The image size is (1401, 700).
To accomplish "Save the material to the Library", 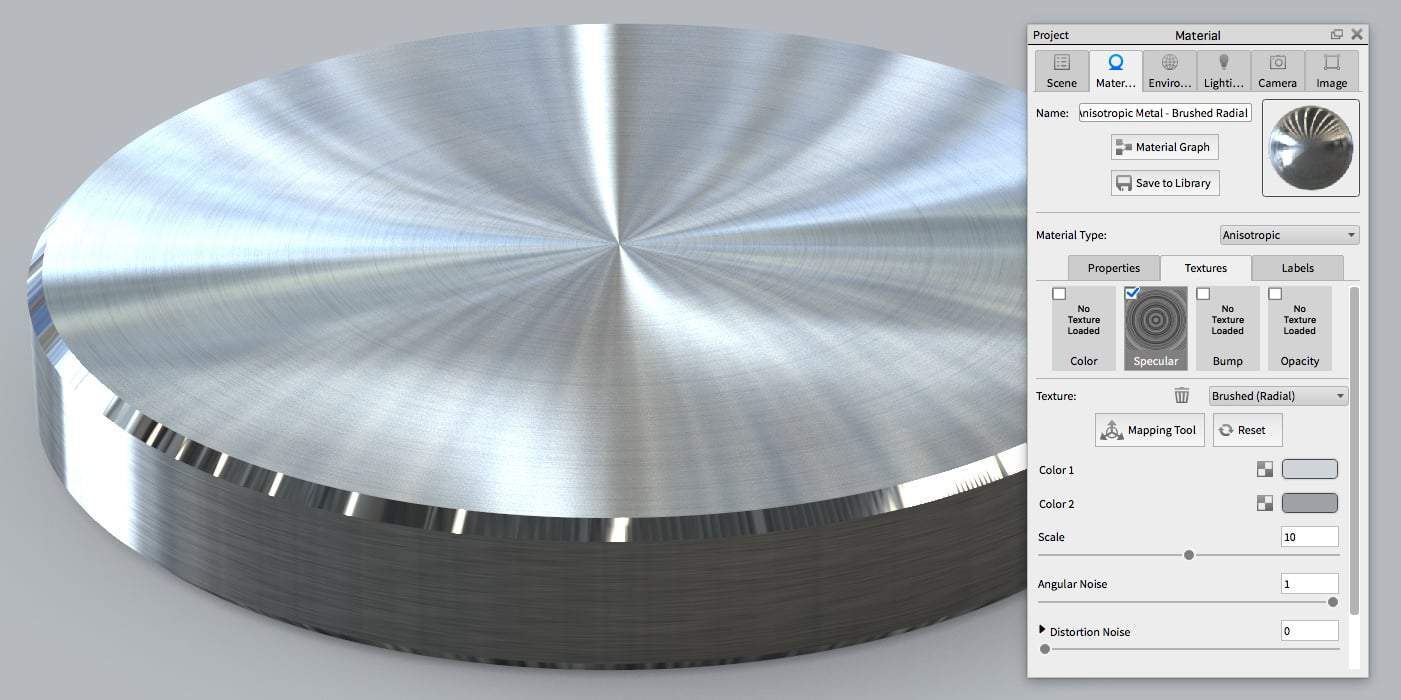I will 1164,182.
